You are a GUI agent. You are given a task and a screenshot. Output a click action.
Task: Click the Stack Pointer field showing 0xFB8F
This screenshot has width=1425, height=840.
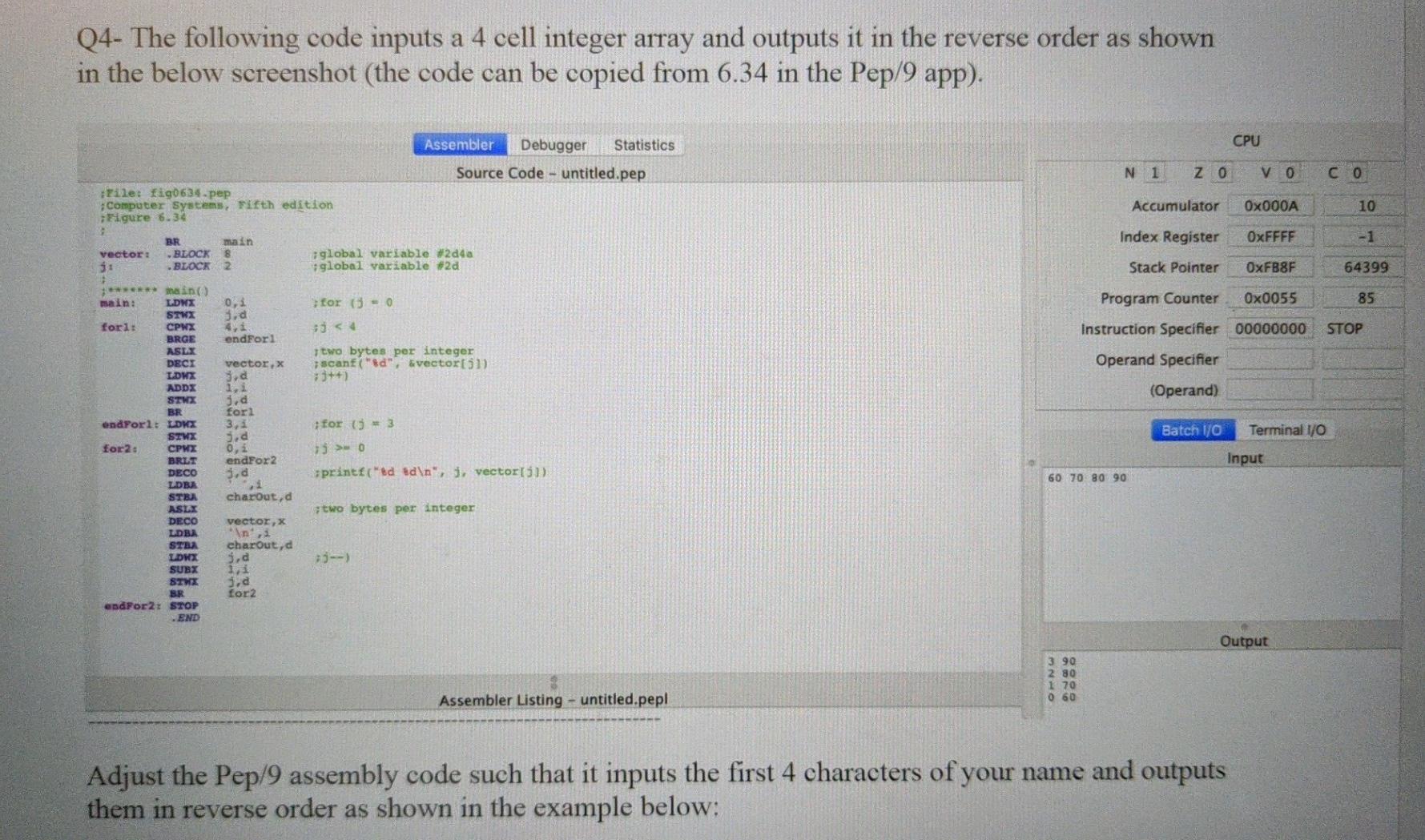[x=1270, y=267]
